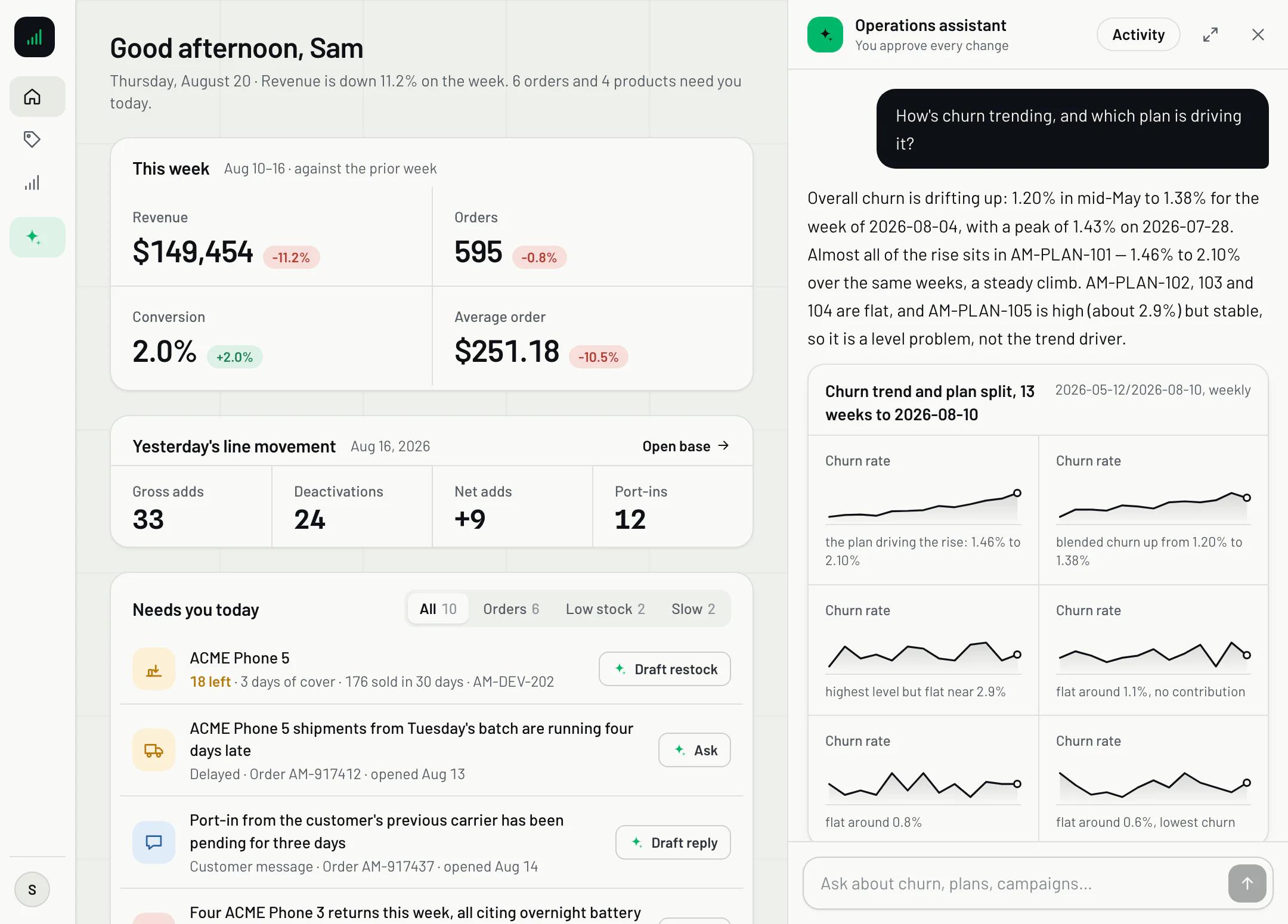Click the send arrow button
The image size is (1288, 924).
point(1247,883)
